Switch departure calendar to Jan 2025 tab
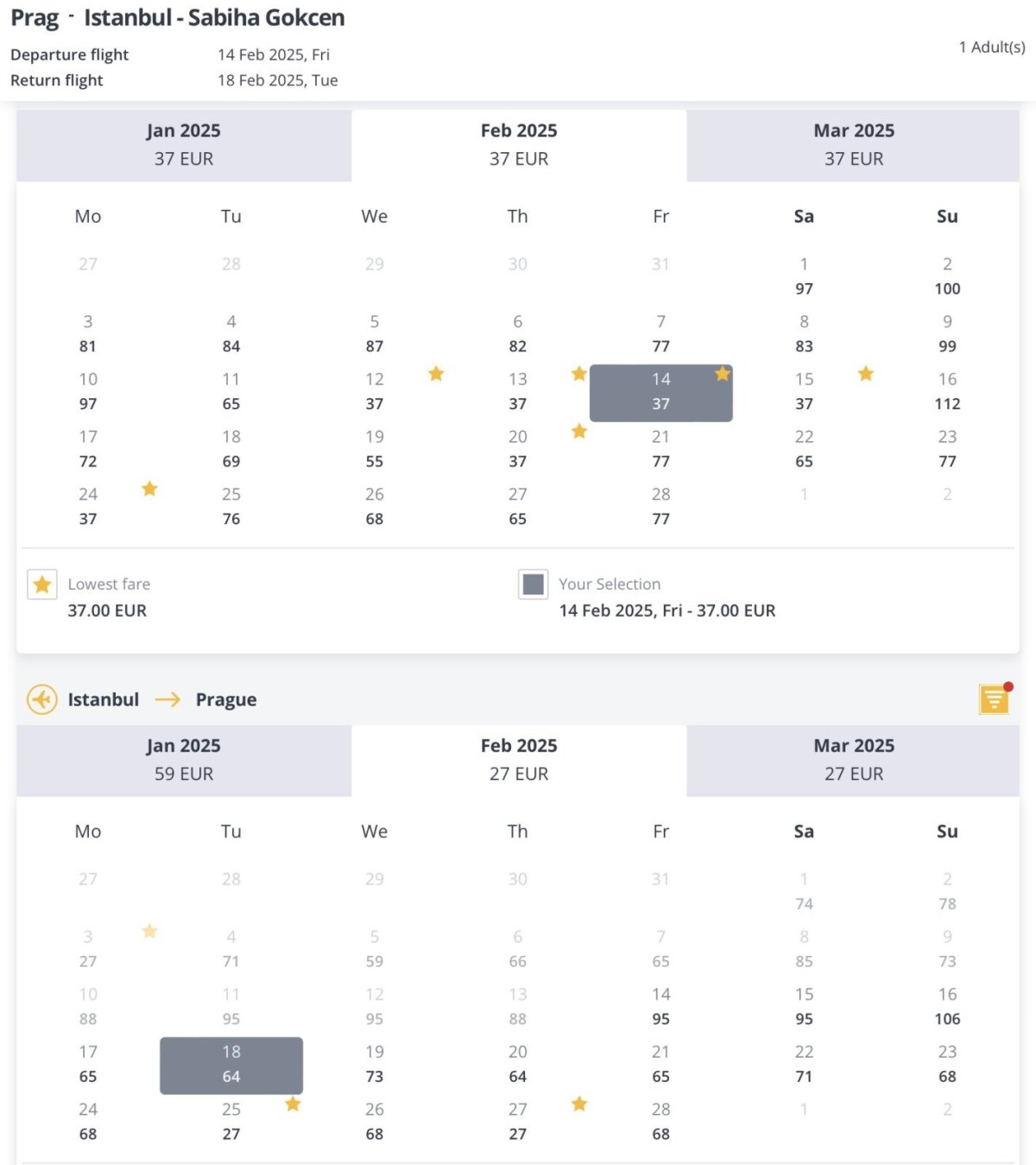 [184, 144]
